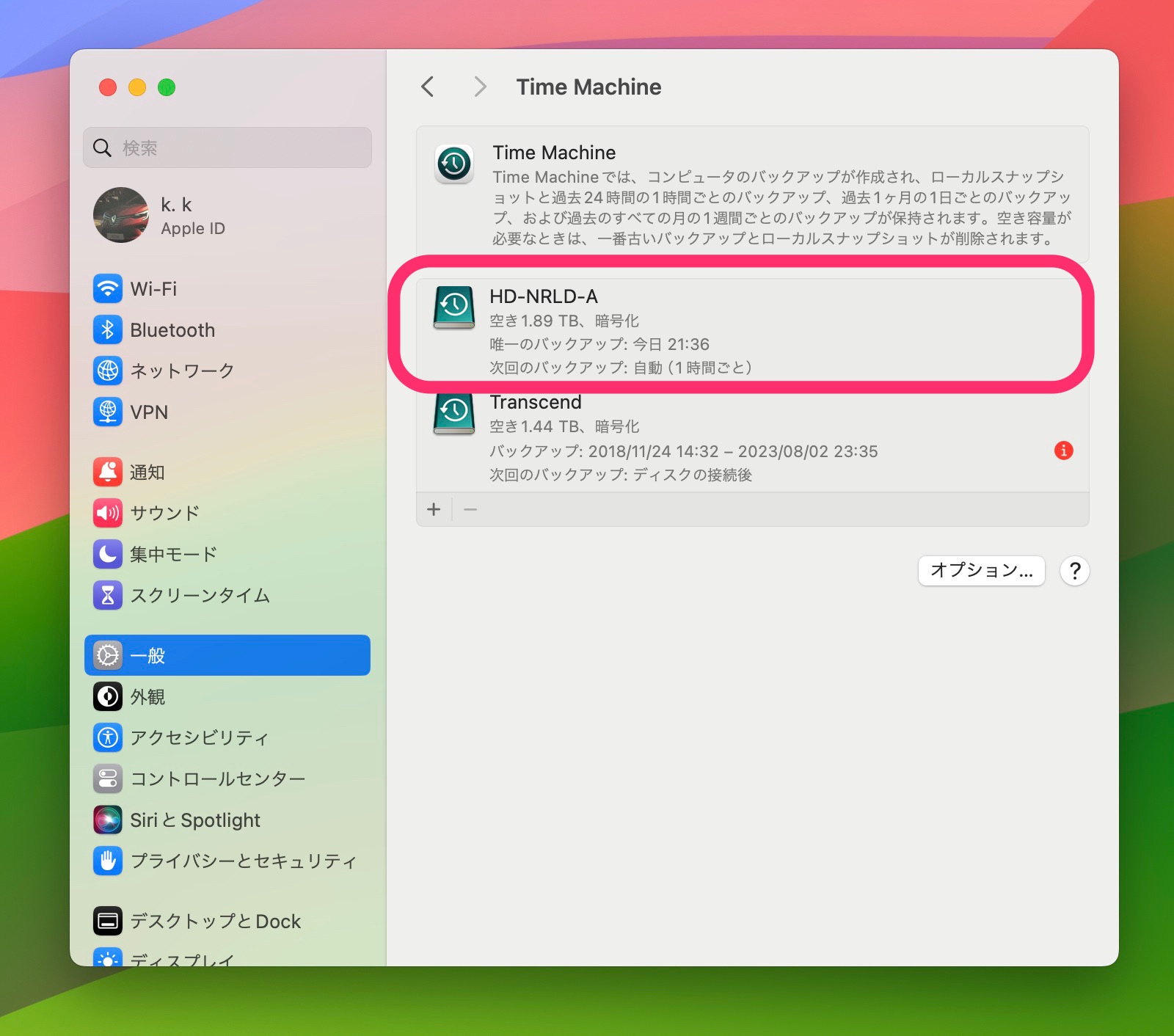Click the help question mark button
The height and width of the screenshot is (1036, 1174).
tap(1075, 570)
